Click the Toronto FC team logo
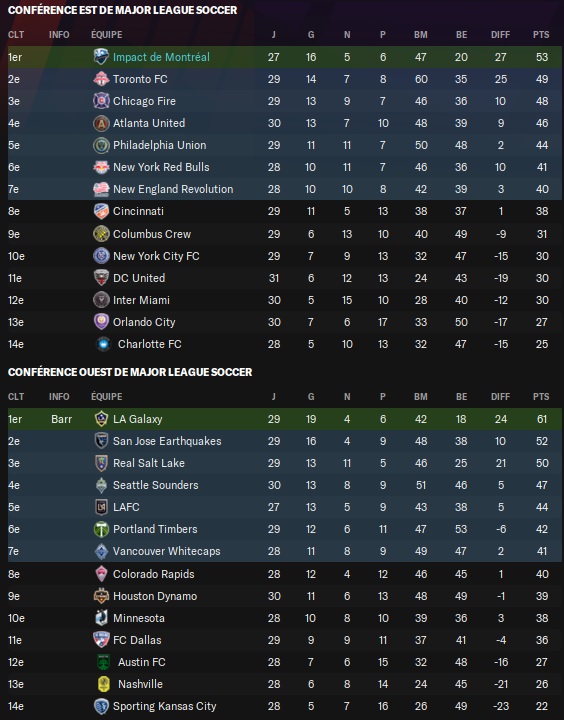 coord(101,79)
